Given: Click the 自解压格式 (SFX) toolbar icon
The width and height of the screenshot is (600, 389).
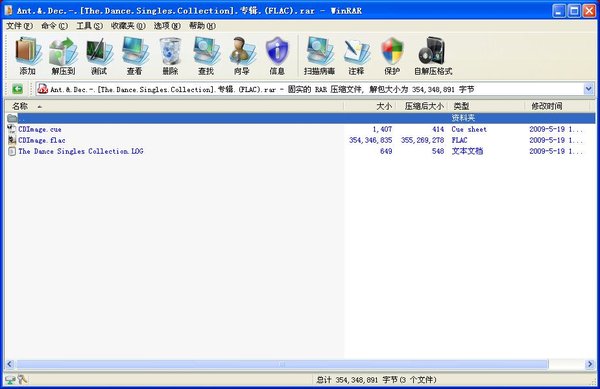Looking at the screenshot, I should [433, 56].
